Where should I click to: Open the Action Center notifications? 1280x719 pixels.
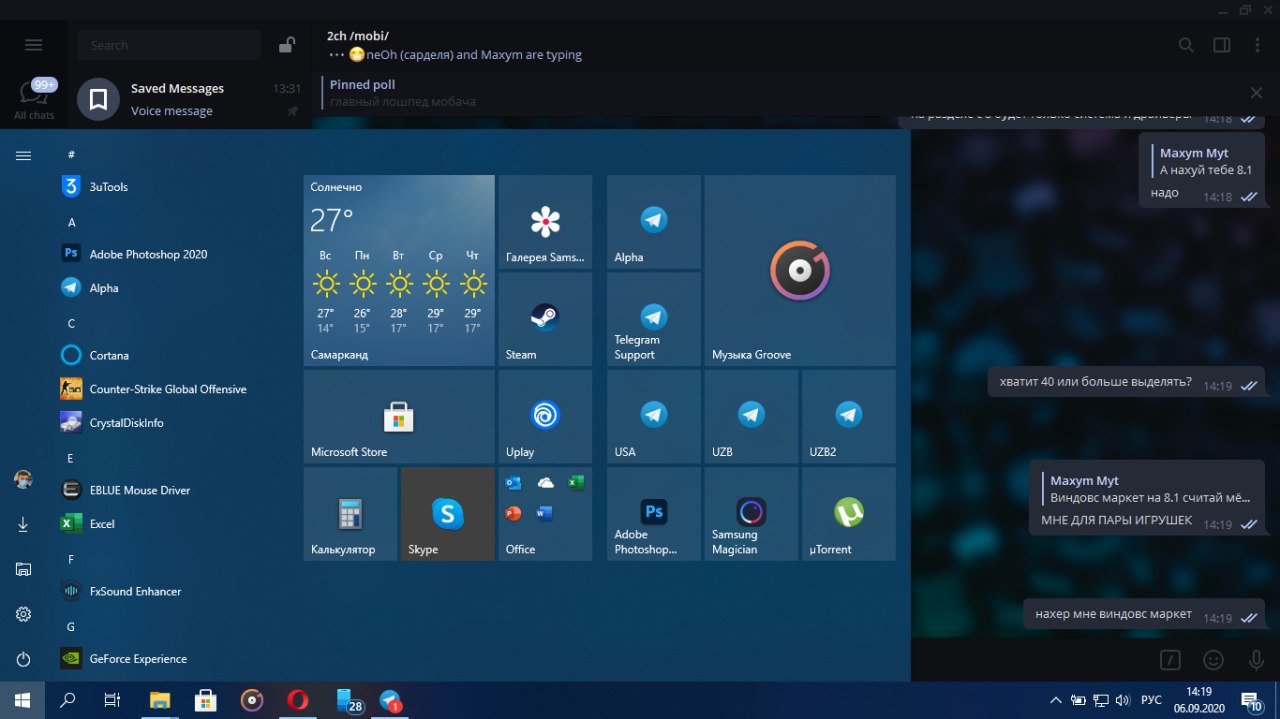[1252, 700]
